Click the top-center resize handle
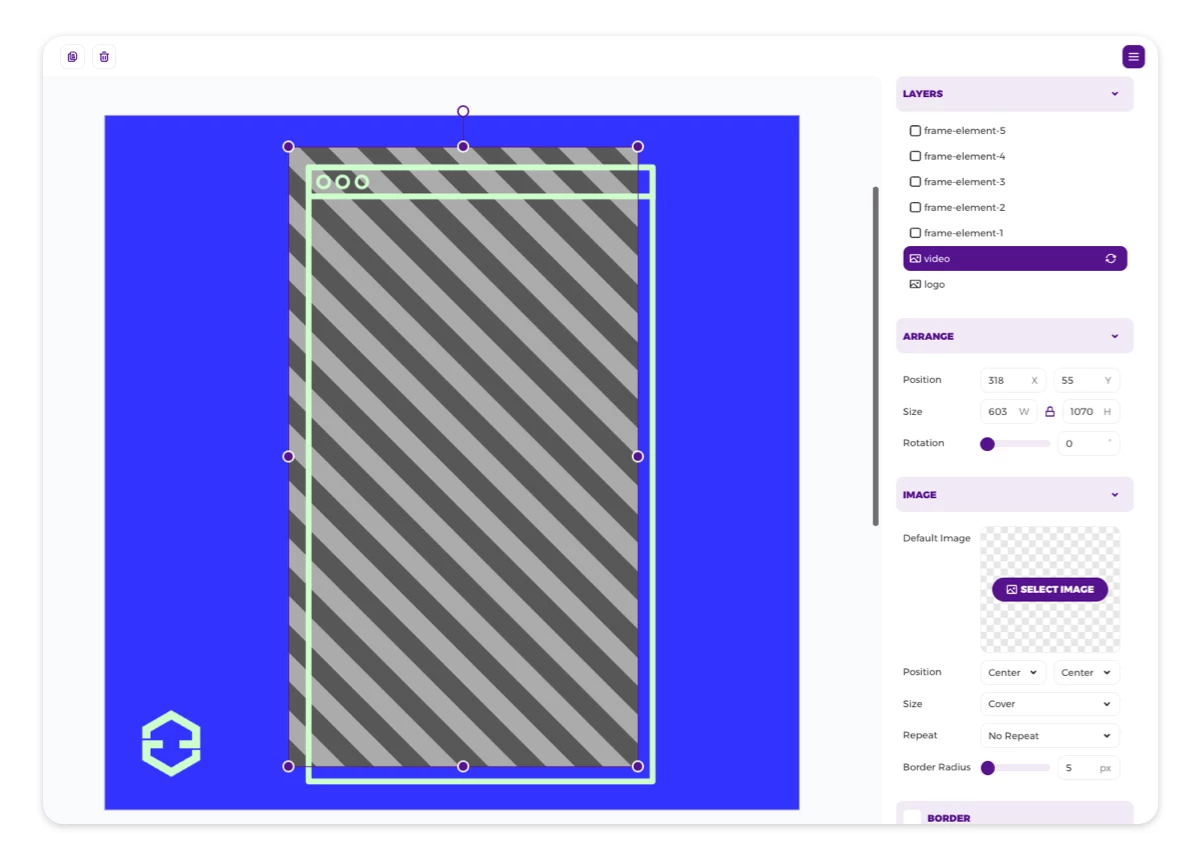1200x862 pixels. pos(463,147)
